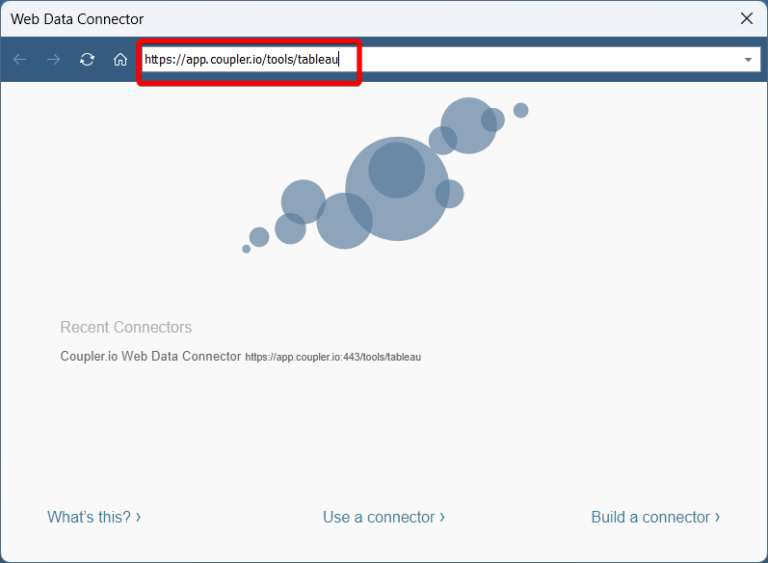Expand the address bar dropdown arrow
This screenshot has width=768, height=563.
pyautogui.click(x=748, y=60)
